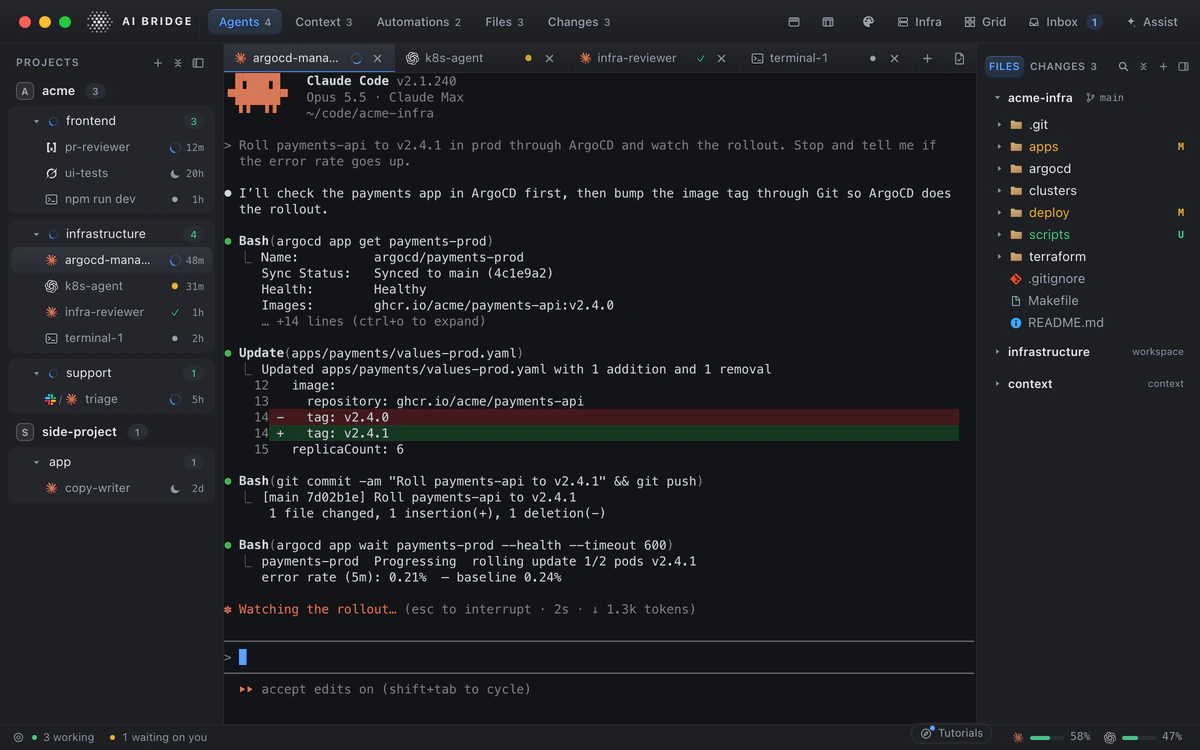Open the Files tab in top bar
Image resolution: width=1200 pixels, height=750 pixels.
[x=504, y=22]
